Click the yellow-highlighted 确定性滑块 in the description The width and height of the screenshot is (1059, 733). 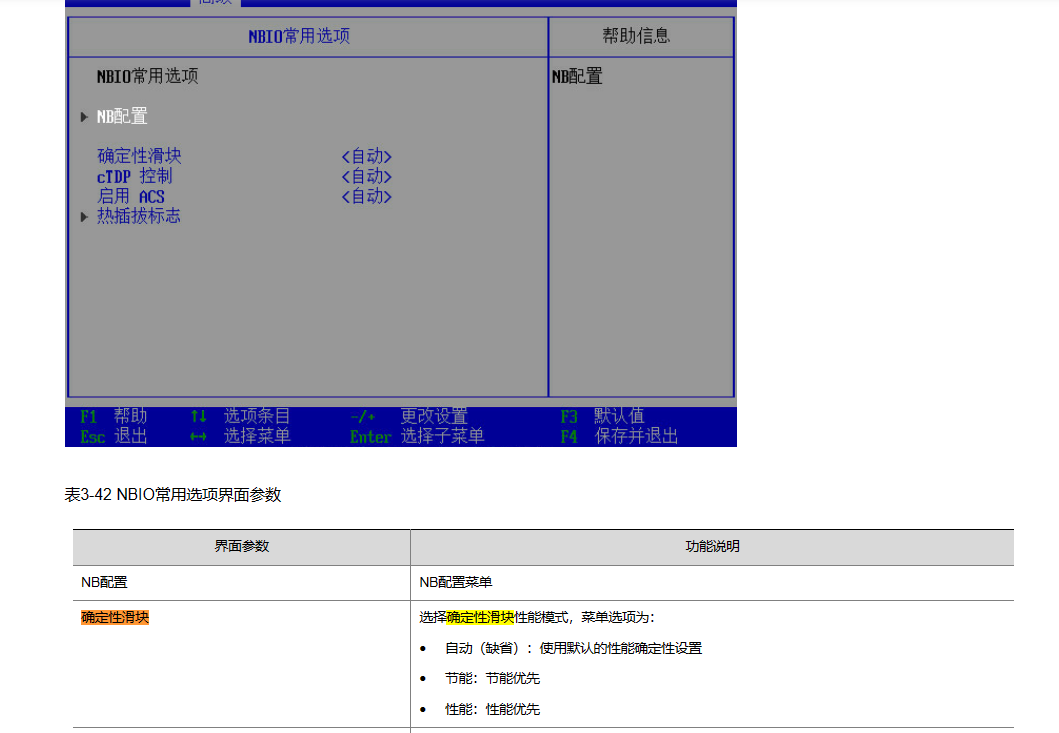pyautogui.click(x=480, y=617)
